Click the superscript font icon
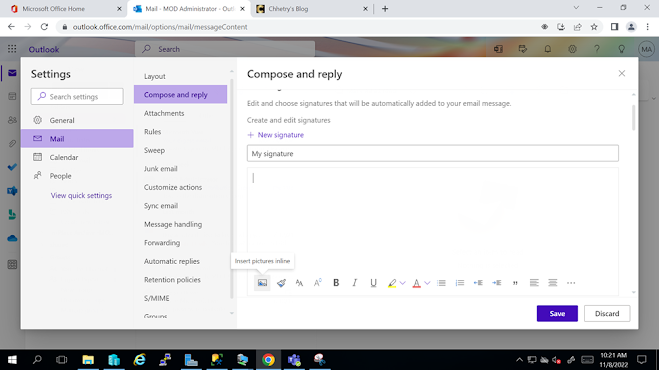The width and height of the screenshot is (659, 370). pyautogui.click(x=318, y=283)
